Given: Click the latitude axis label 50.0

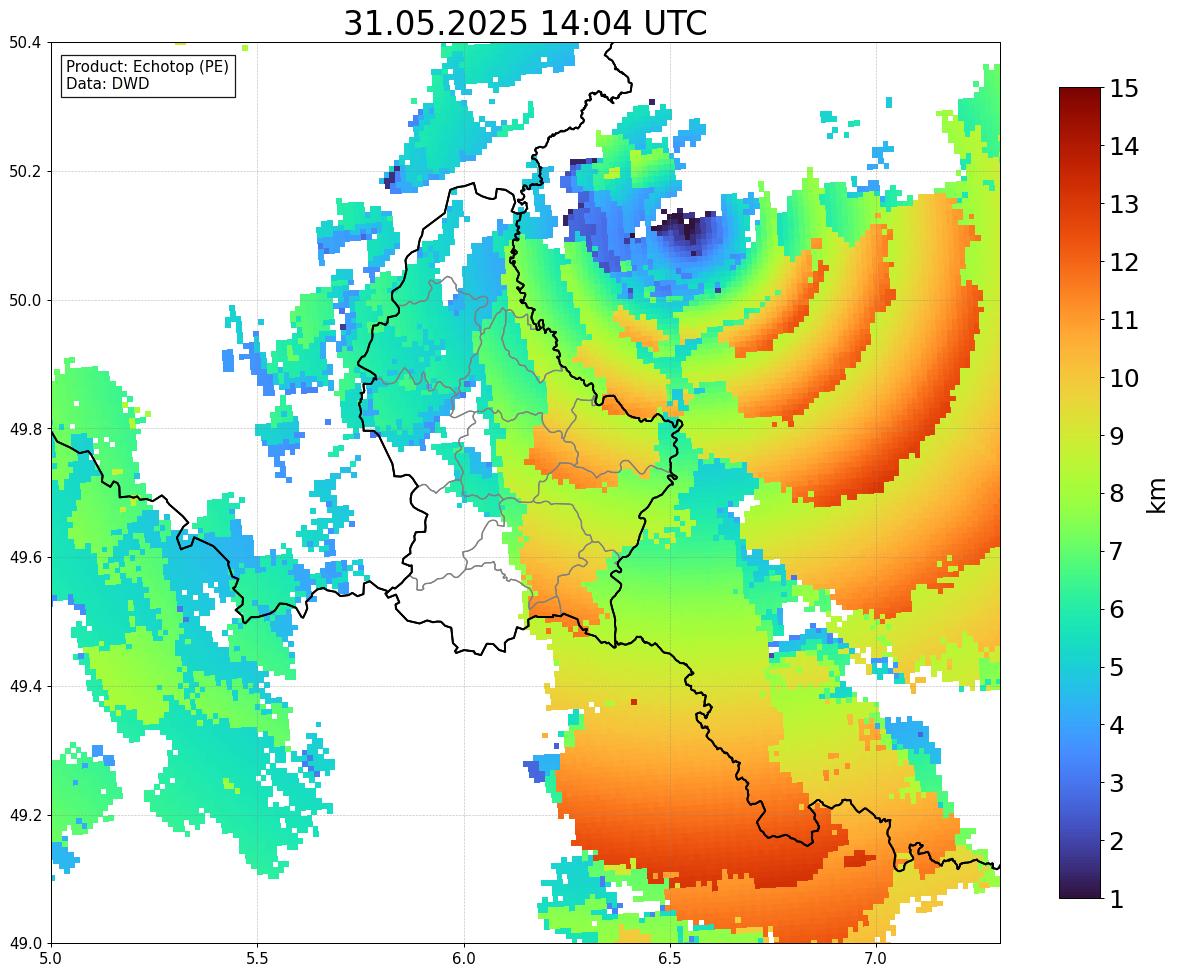Looking at the screenshot, I should (25, 301).
